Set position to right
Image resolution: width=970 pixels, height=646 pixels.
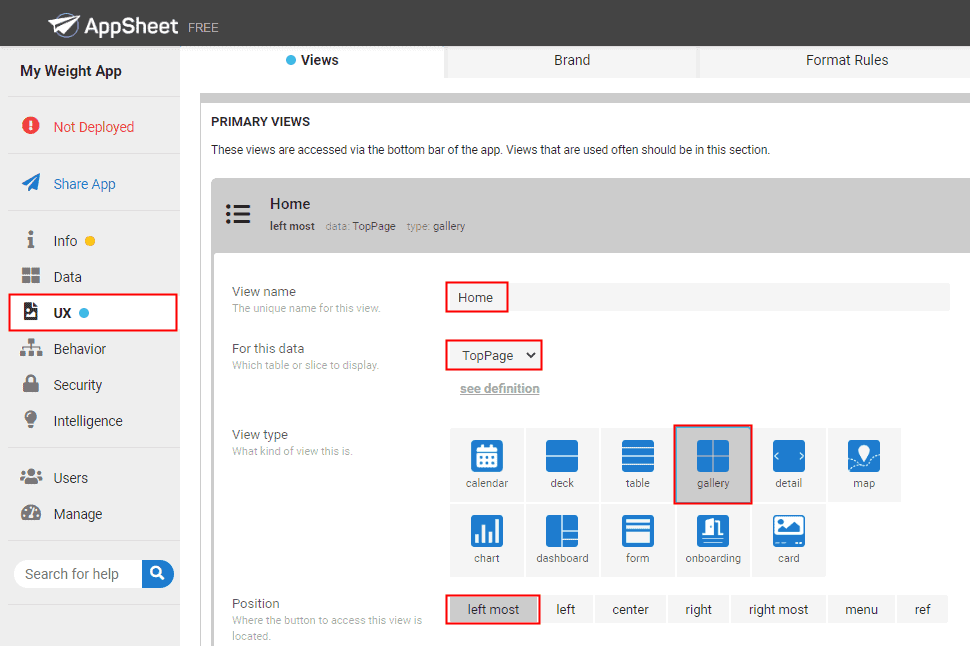click(x=698, y=609)
